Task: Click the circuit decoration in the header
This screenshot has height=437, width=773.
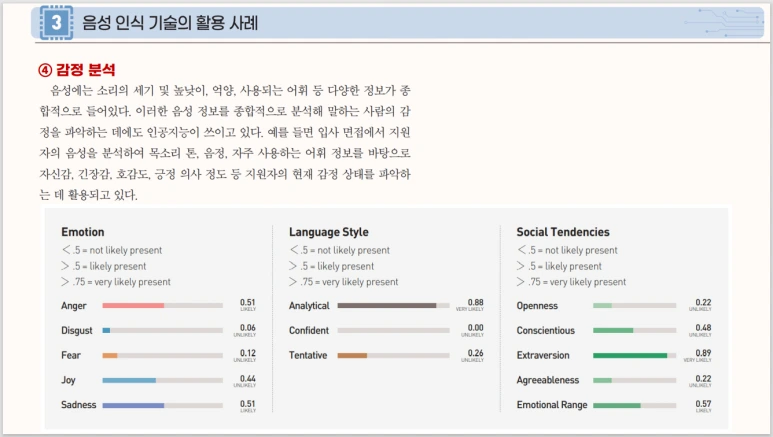Action: [724, 22]
